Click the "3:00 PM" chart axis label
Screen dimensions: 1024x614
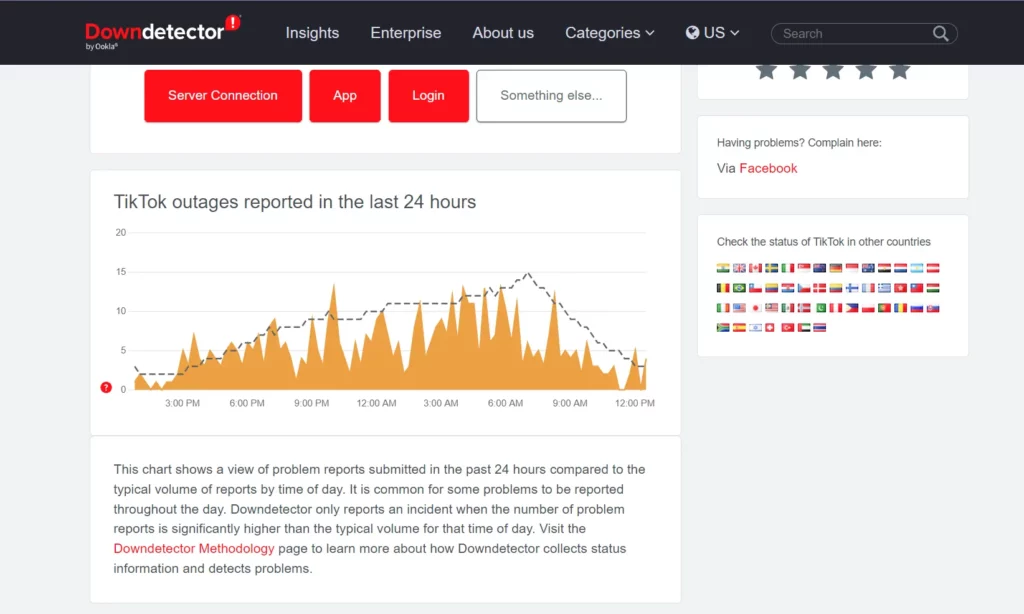pos(182,403)
